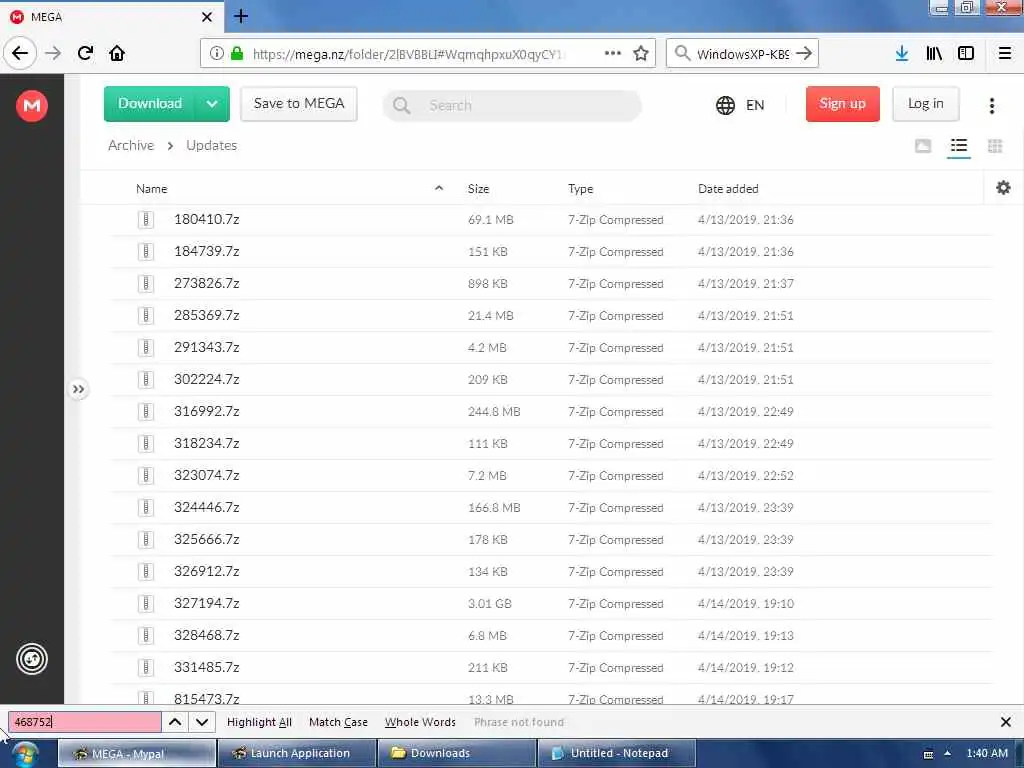Click the red Sign up button
The height and width of the screenshot is (768, 1024).
[x=842, y=104]
